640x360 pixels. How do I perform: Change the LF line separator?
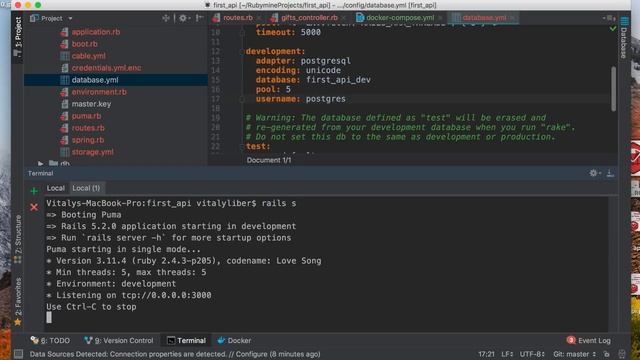click(x=507, y=354)
